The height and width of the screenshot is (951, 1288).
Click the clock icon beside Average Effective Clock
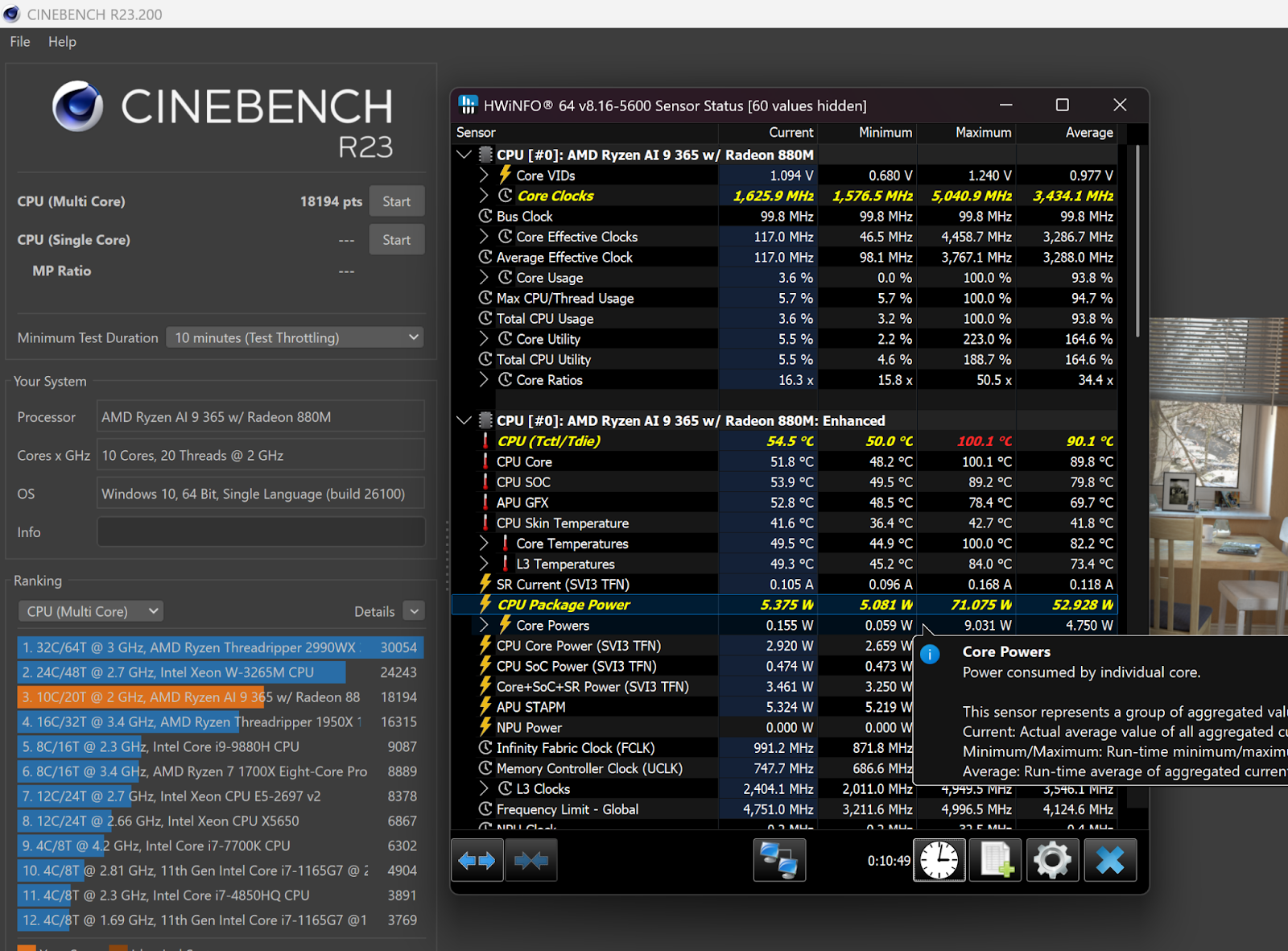pos(485,257)
